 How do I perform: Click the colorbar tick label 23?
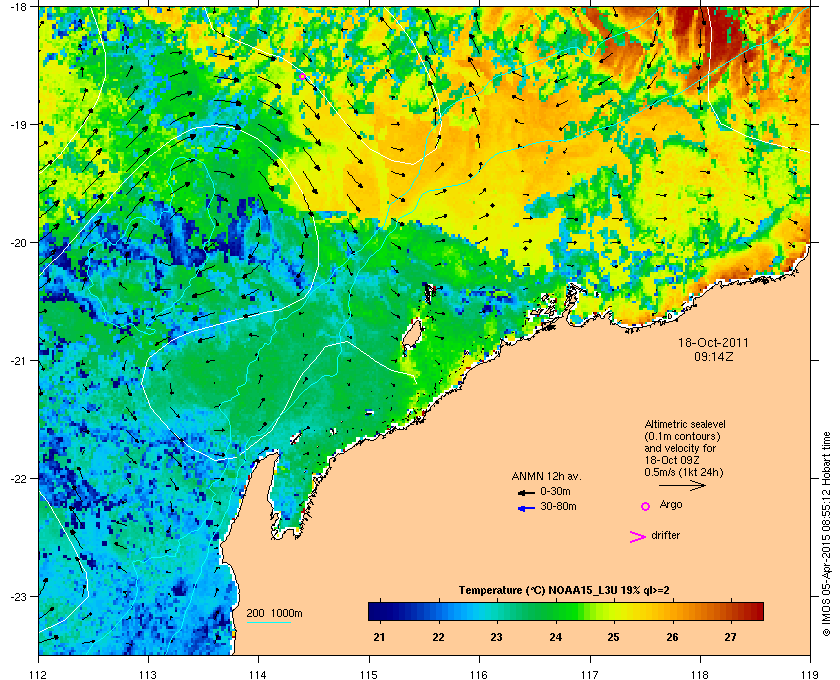tap(497, 637)
